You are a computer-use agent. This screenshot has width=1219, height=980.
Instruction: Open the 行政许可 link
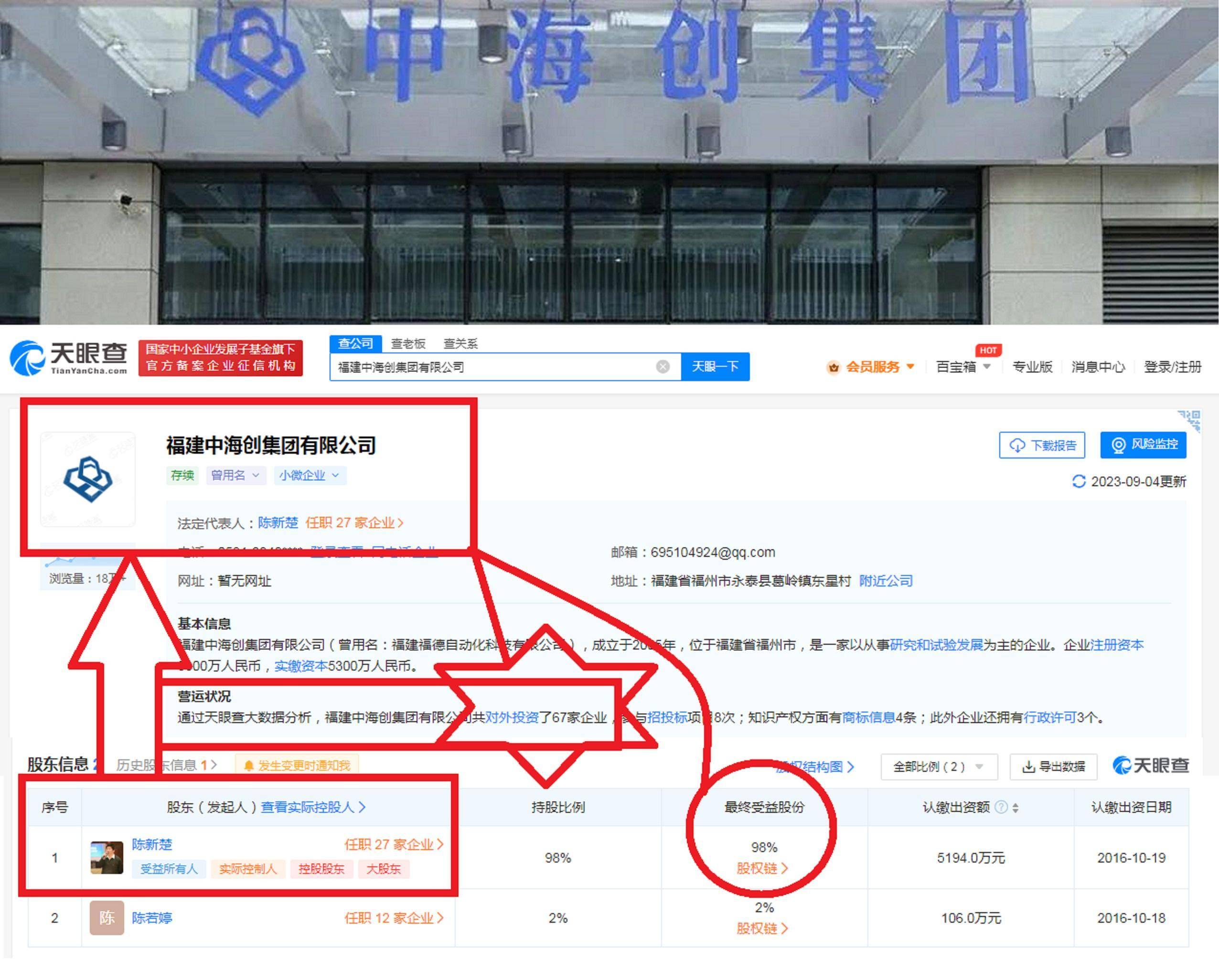pos(1049,717)
